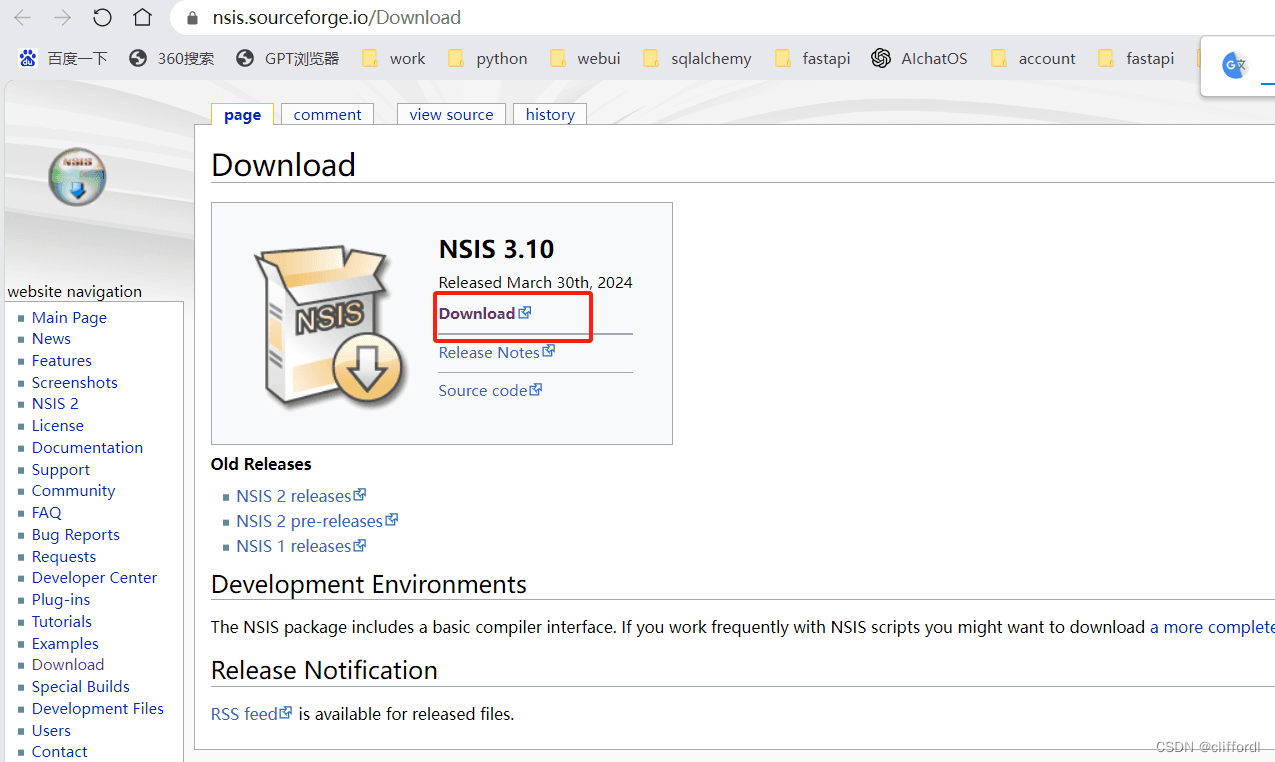
Task: Go to the browser home icon
Action: pyautogui.click(x=143, y=18)
